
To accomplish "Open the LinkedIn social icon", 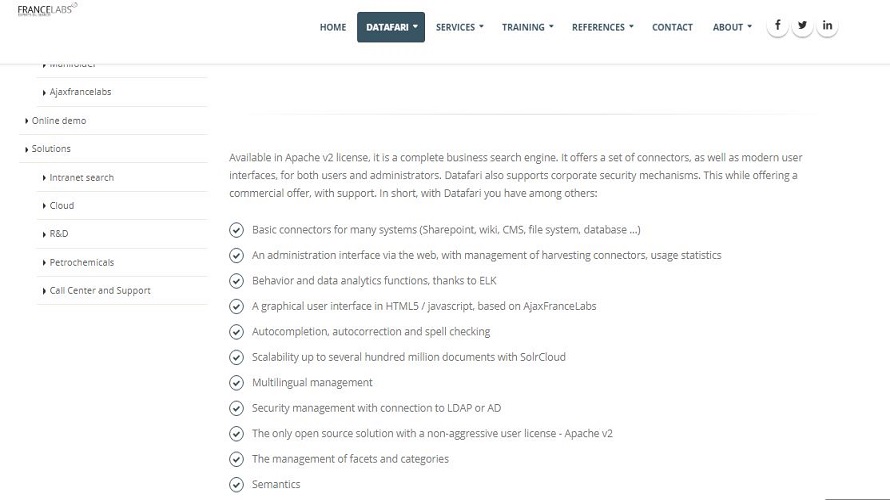I will [x=827, y=26].
